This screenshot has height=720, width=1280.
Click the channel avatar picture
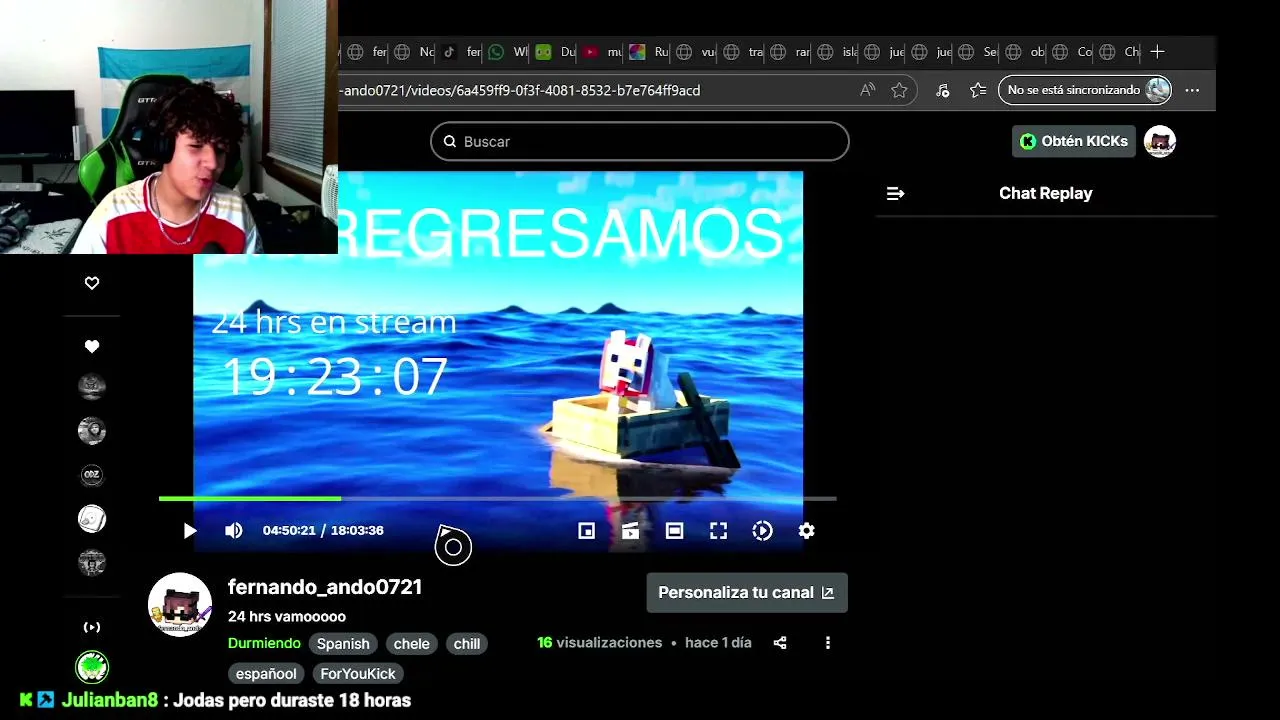pyautogui.click(x=180, y=605)
